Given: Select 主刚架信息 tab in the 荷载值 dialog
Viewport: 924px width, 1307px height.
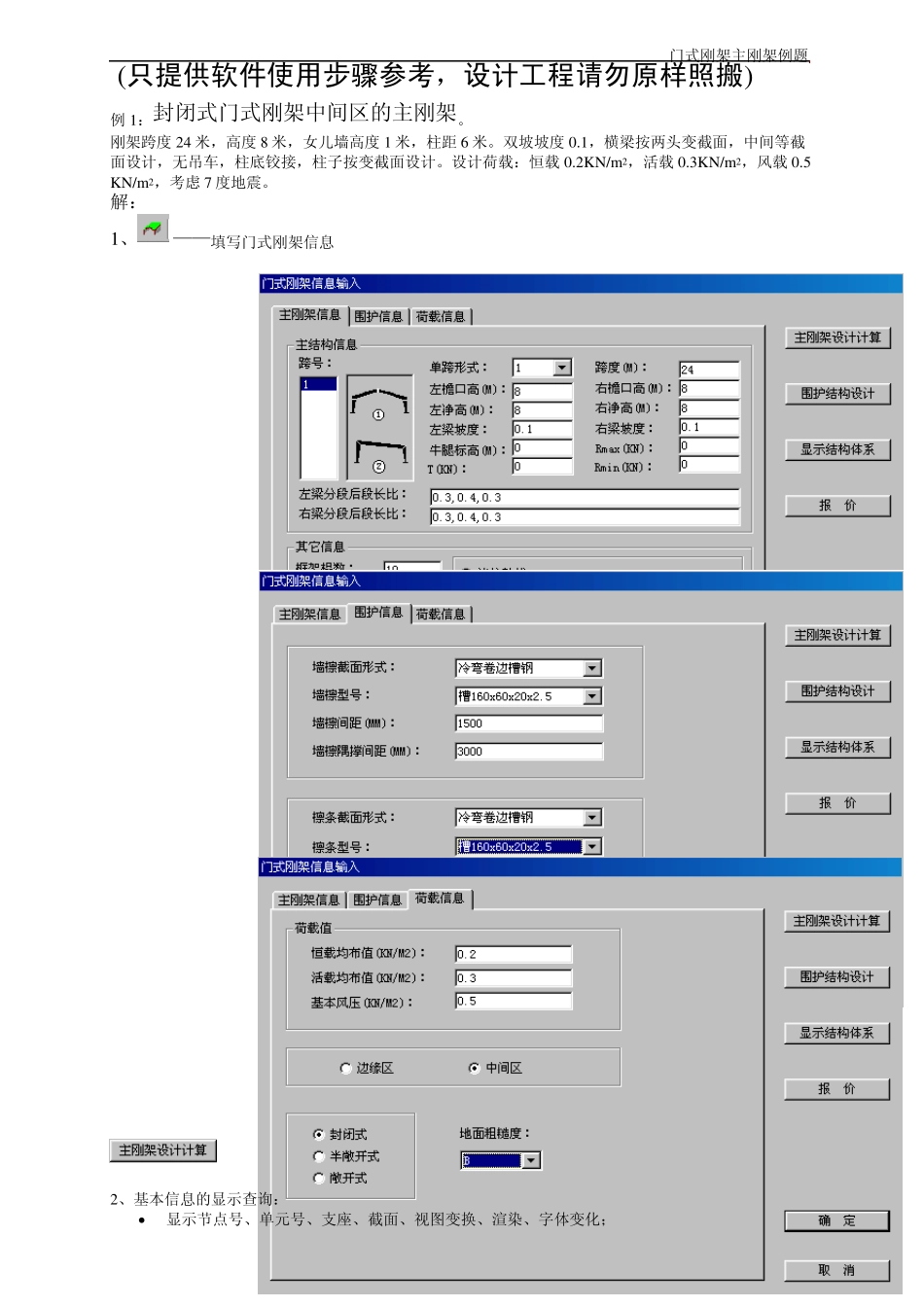Looking at the screenshot, I should pos(308,900).
